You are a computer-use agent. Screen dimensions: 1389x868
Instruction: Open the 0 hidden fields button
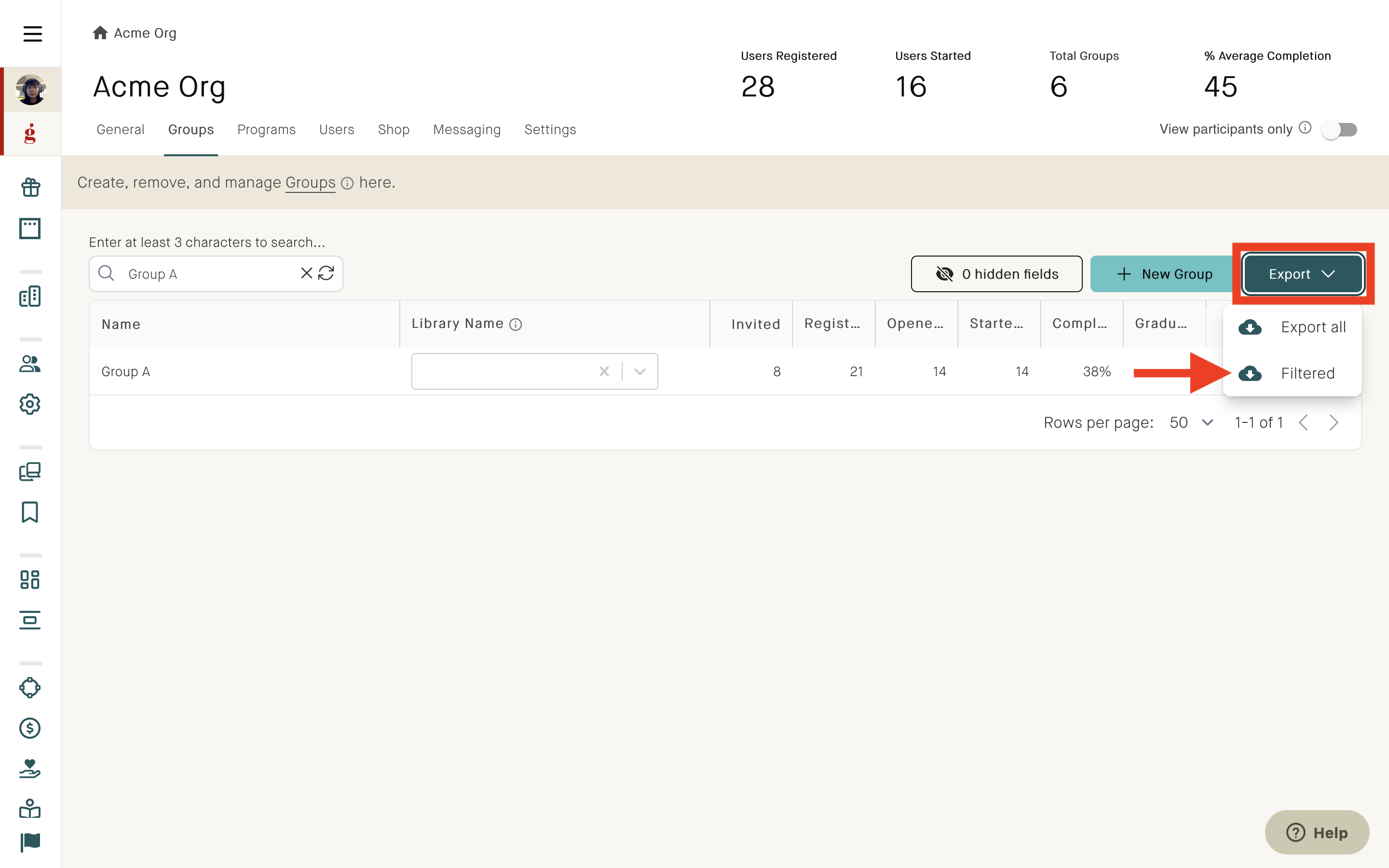[x=996, y=274]
